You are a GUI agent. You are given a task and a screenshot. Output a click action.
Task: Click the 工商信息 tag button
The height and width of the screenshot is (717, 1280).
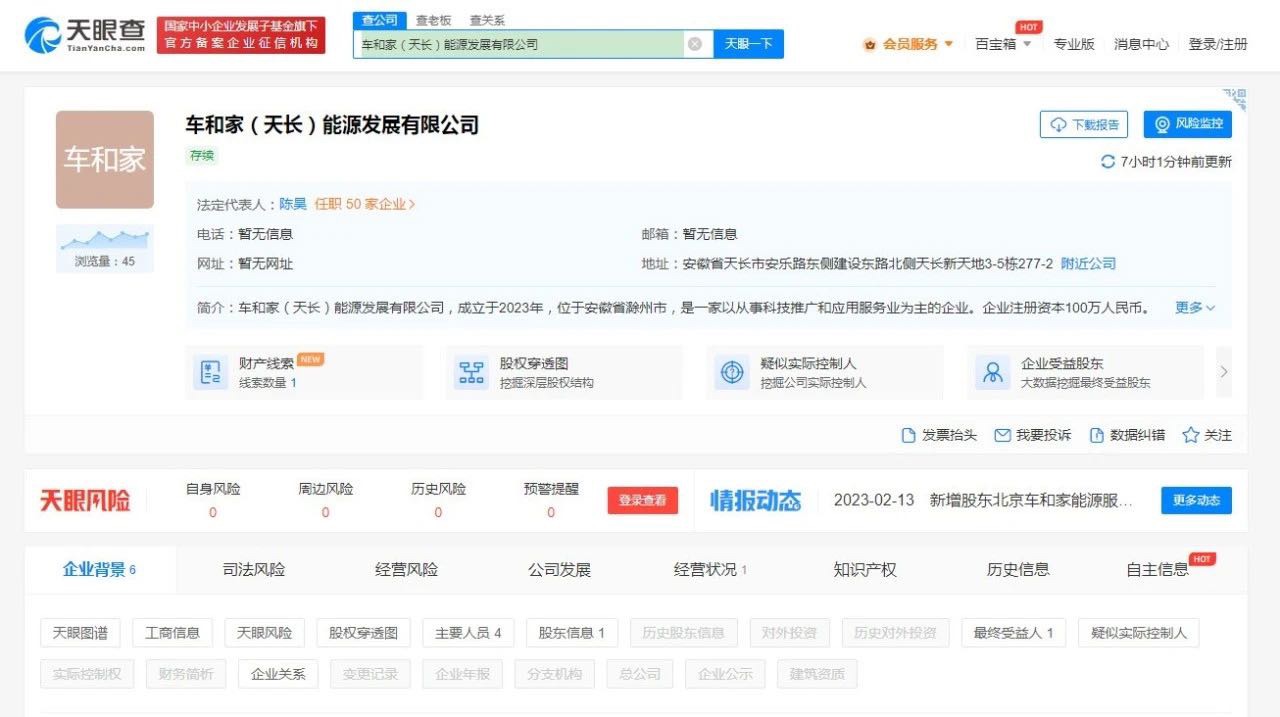(172, 633)
